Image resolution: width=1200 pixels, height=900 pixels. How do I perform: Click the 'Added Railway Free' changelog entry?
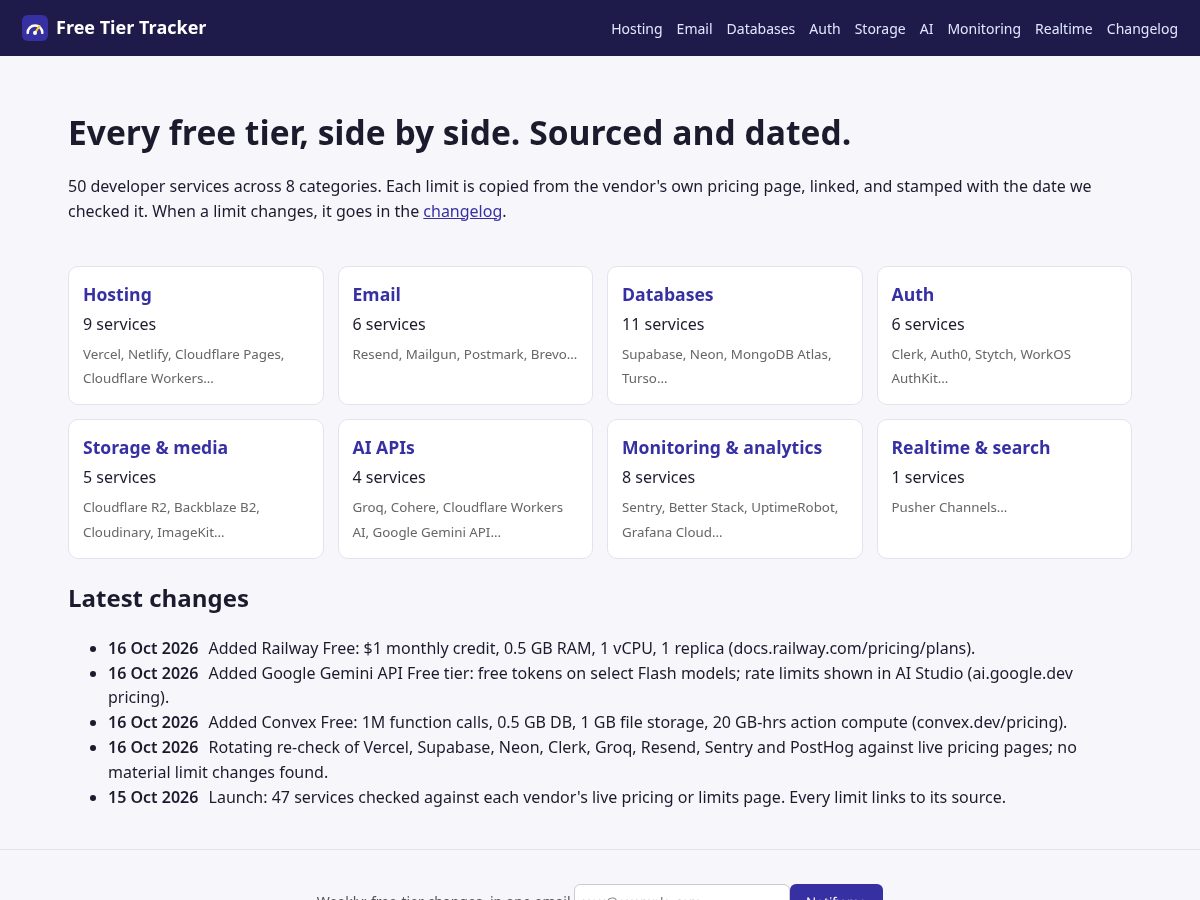click(541, 648)
